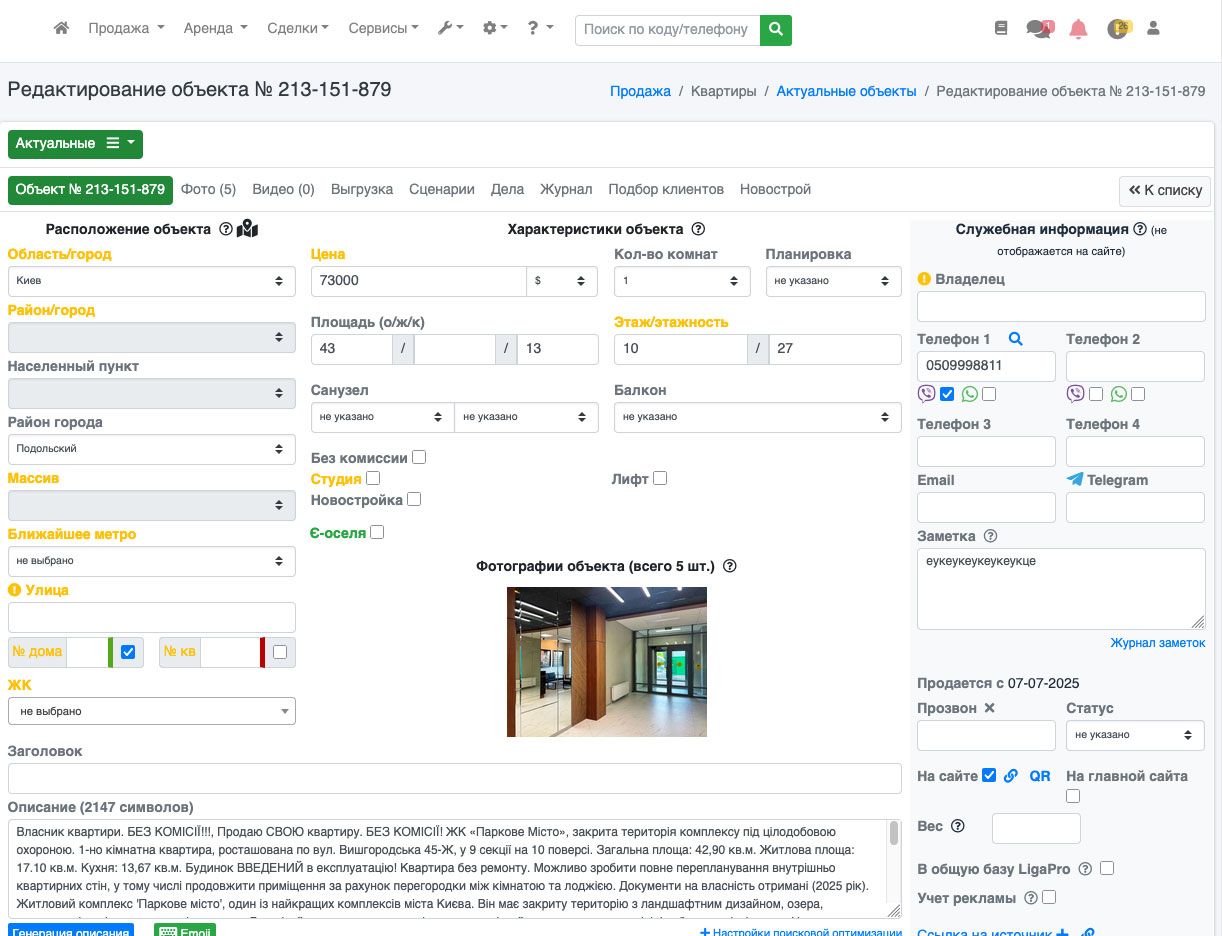Uncheck the На сайте checkbox
1222x936 pixels.
989,775
